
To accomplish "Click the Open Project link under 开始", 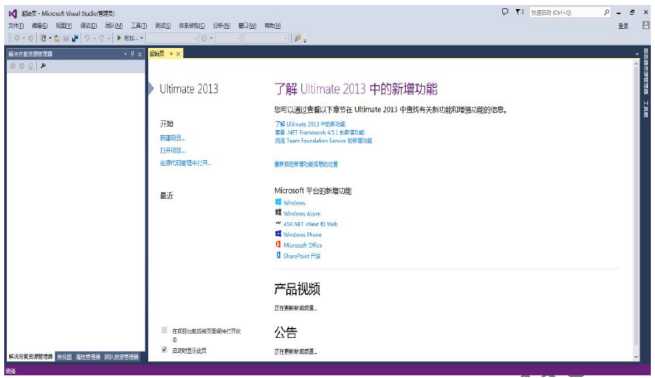I will pyautogui.click(x=173, y=150).
